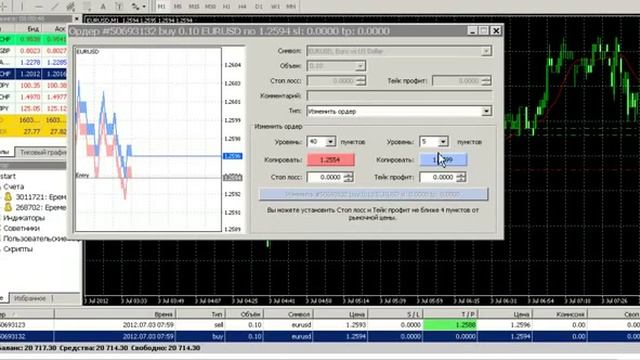Open the Уровень 40 пунктов dropdown
The height and width of the screenshot is (360, 640).
click(330, 142)
